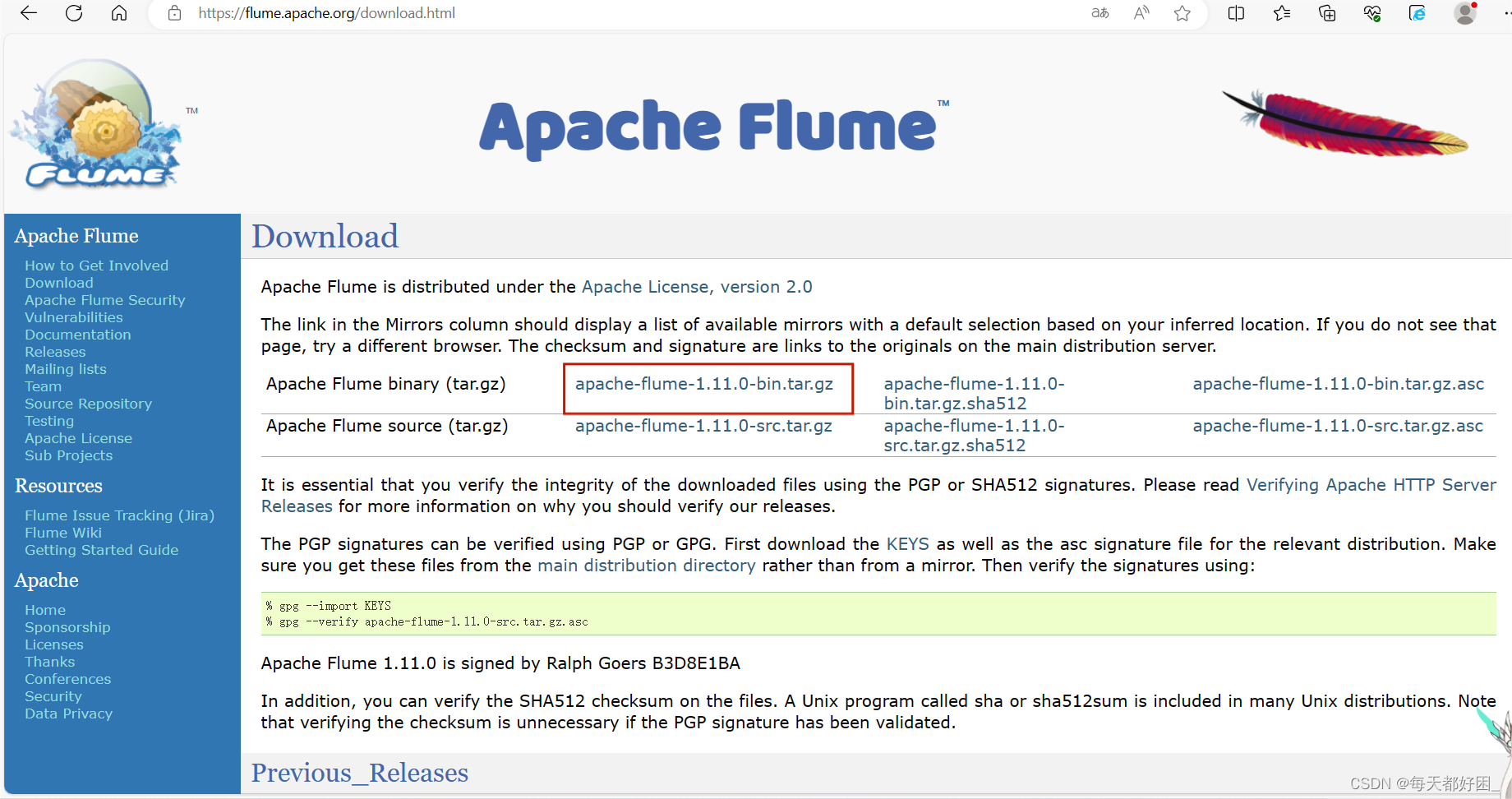The height and width of the screenshot is (799, 1512).
Task: Go back to the previous page
Action: (x=29, y=13)
